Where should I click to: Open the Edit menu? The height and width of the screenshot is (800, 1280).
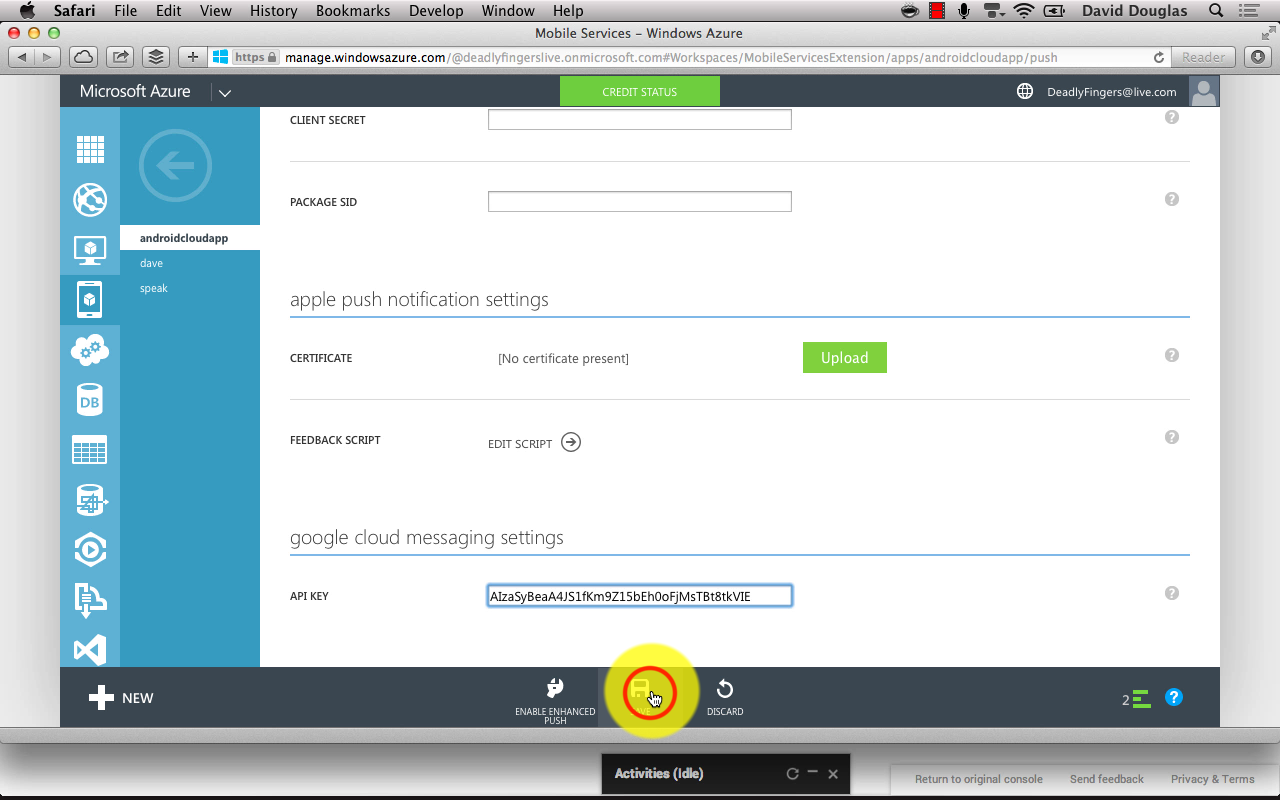point(168,11)
